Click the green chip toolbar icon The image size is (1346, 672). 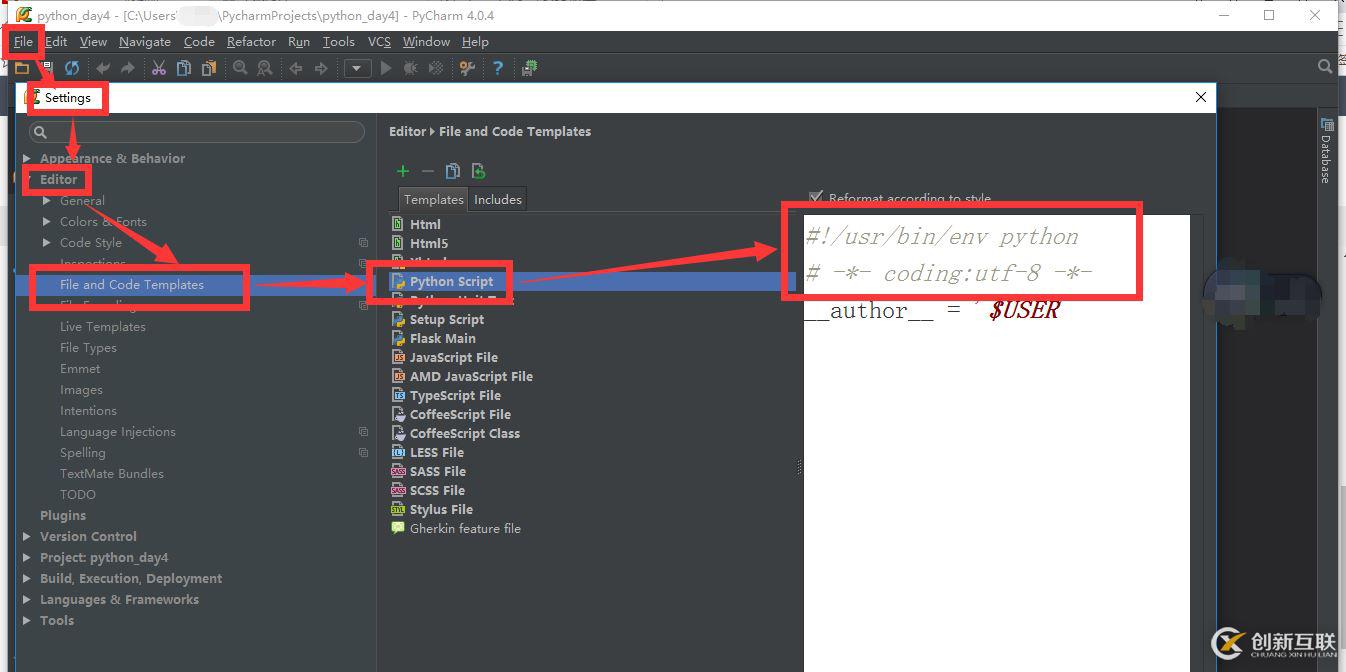pos(529,68)
